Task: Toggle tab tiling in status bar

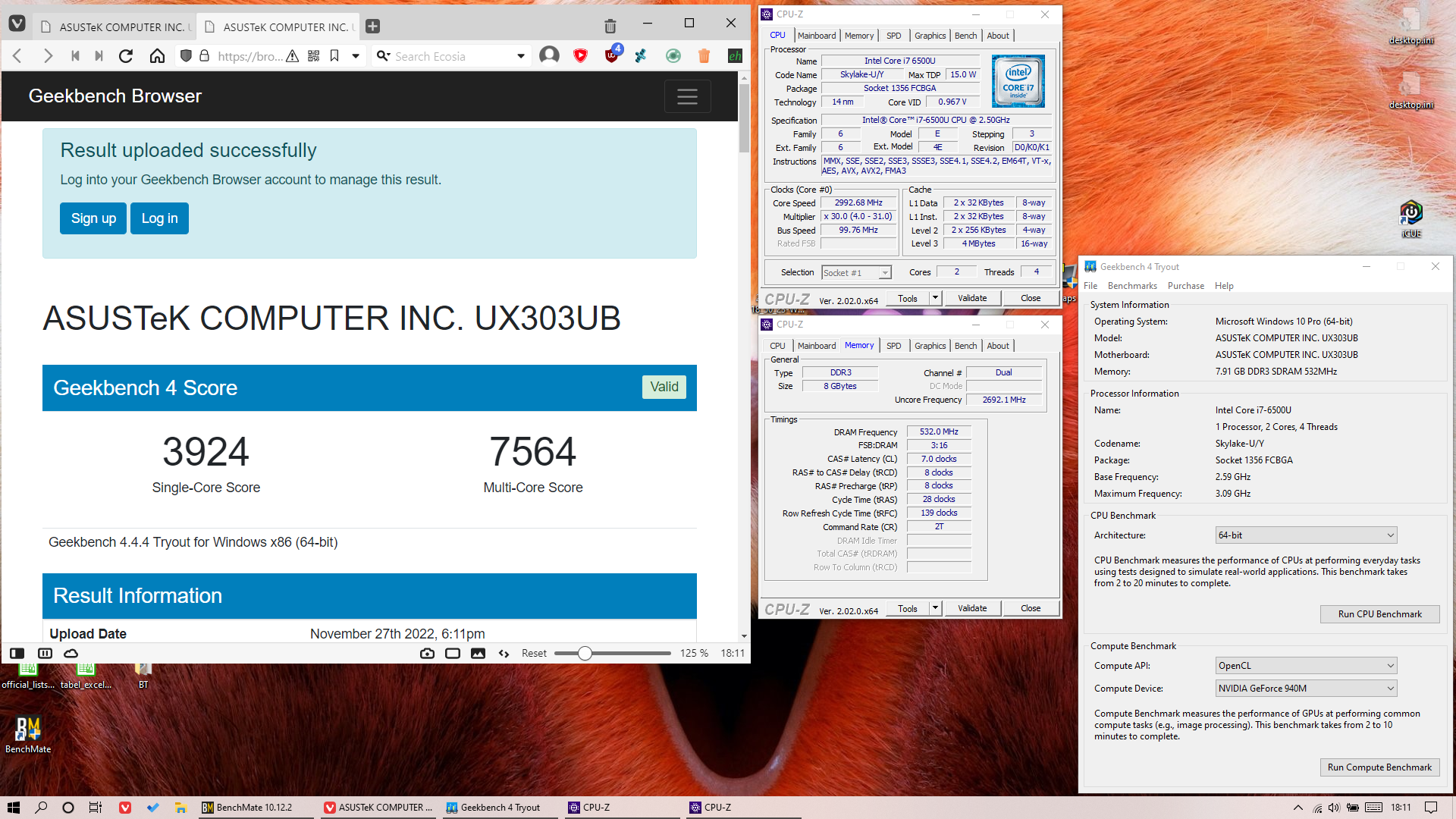Action: pos(45,653)
